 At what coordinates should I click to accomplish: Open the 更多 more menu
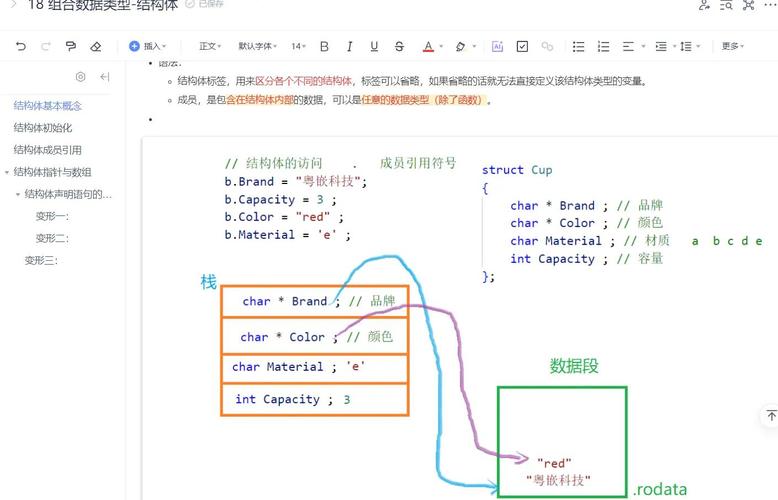[x=732, y=46]
